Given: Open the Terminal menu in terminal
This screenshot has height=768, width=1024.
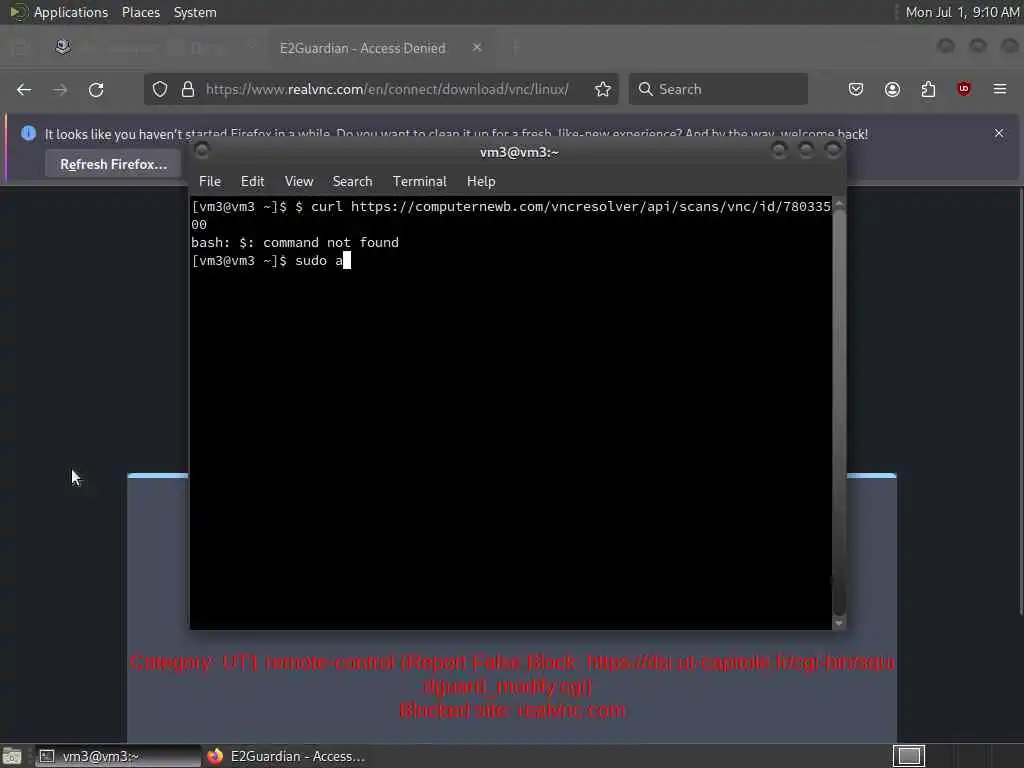Looking at the screenshot, I should (x=419, y=182).
